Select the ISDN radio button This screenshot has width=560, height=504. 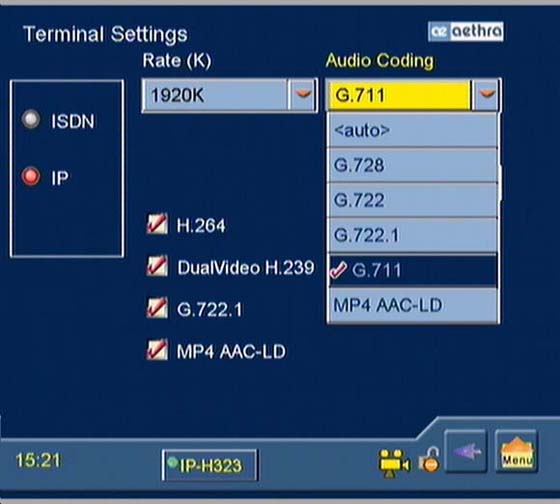(31, 120)
